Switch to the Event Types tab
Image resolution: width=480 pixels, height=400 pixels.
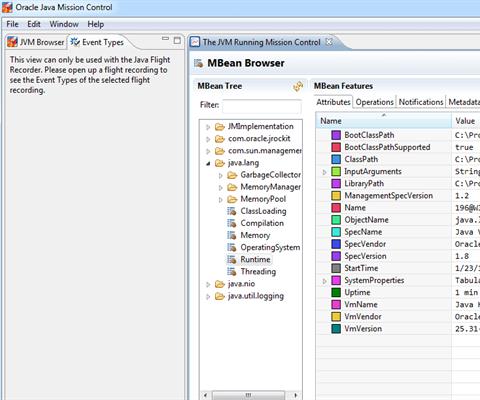point(97,42)
